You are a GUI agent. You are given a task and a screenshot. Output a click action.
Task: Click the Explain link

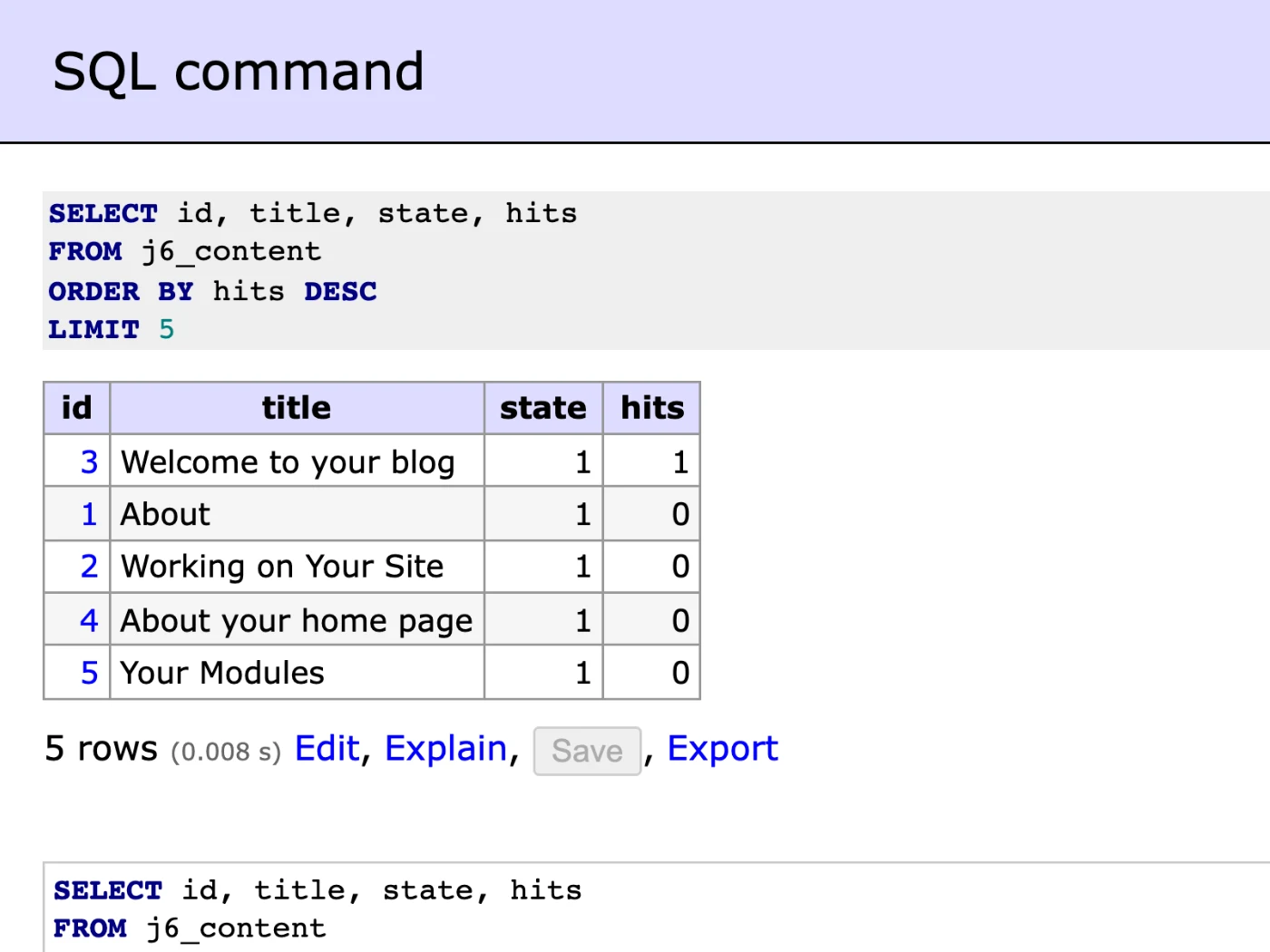445,749
